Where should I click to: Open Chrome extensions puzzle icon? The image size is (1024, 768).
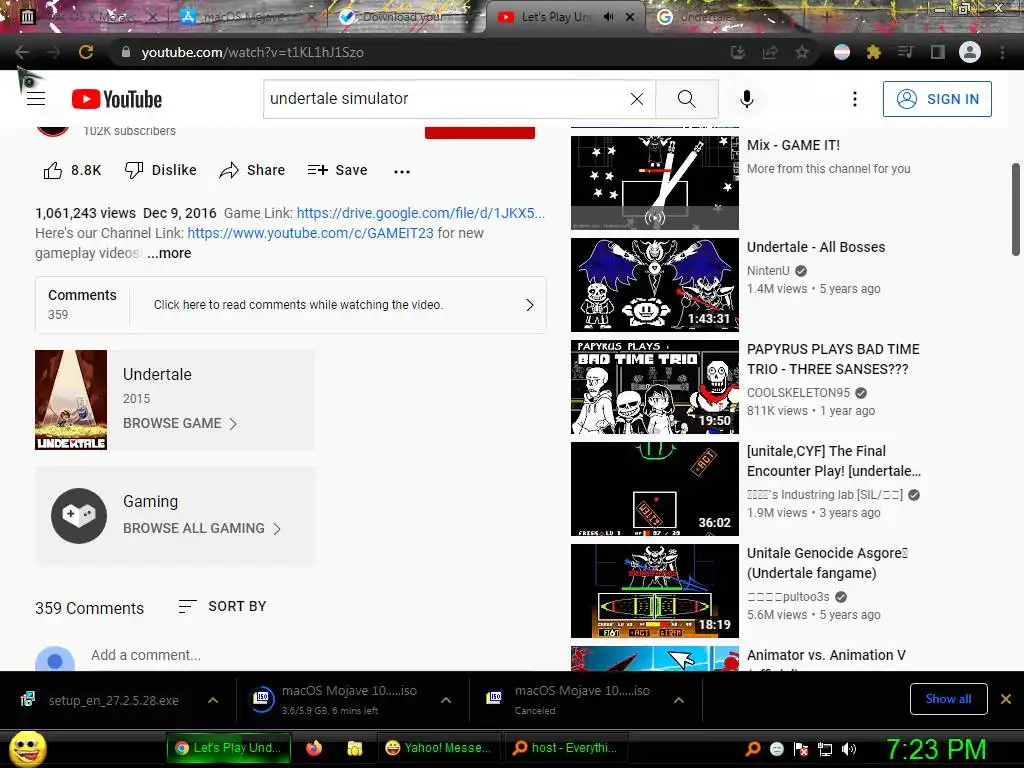[x=873, y=52]
